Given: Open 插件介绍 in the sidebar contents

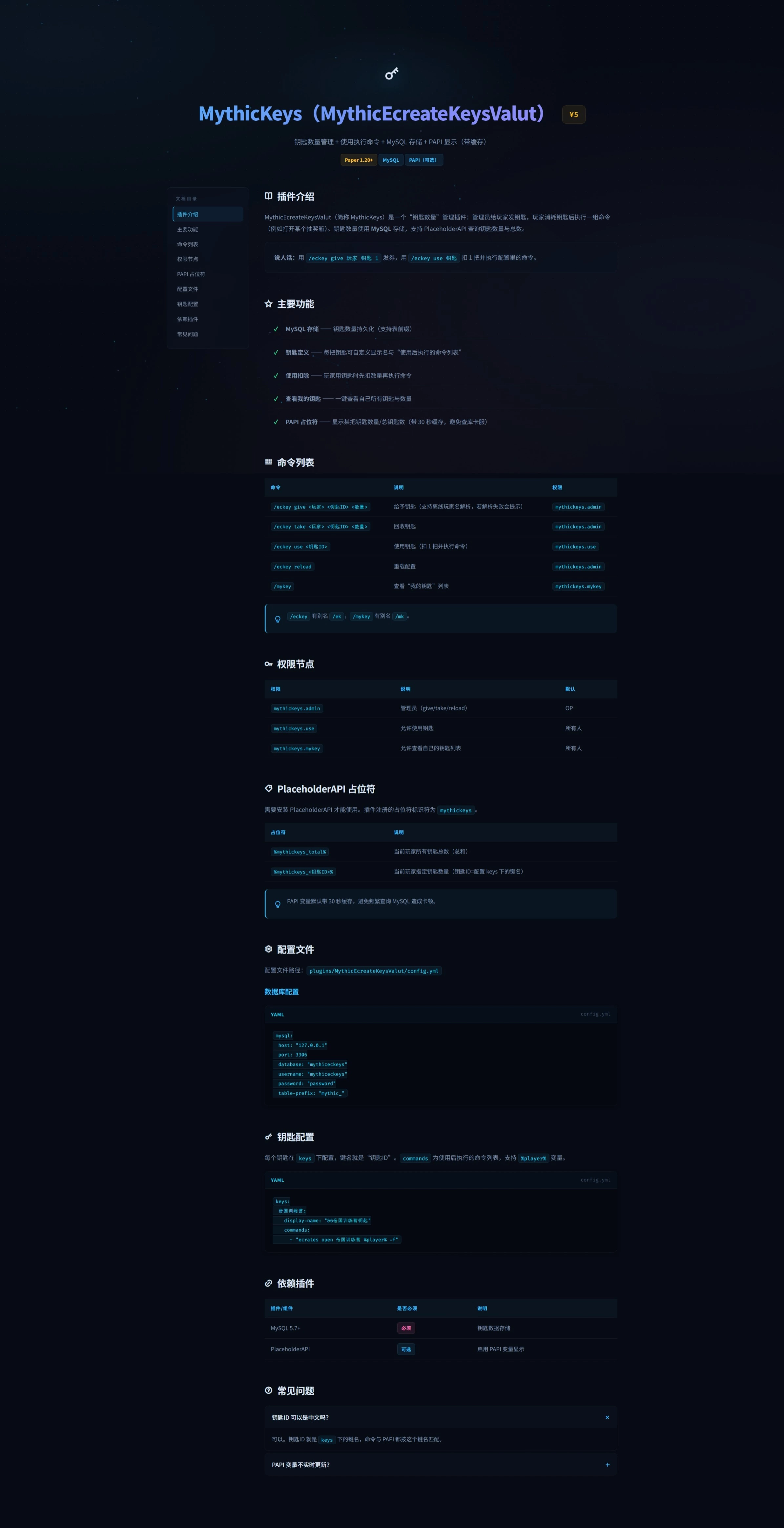Looking at the screenshot, I should click(208, 214).
